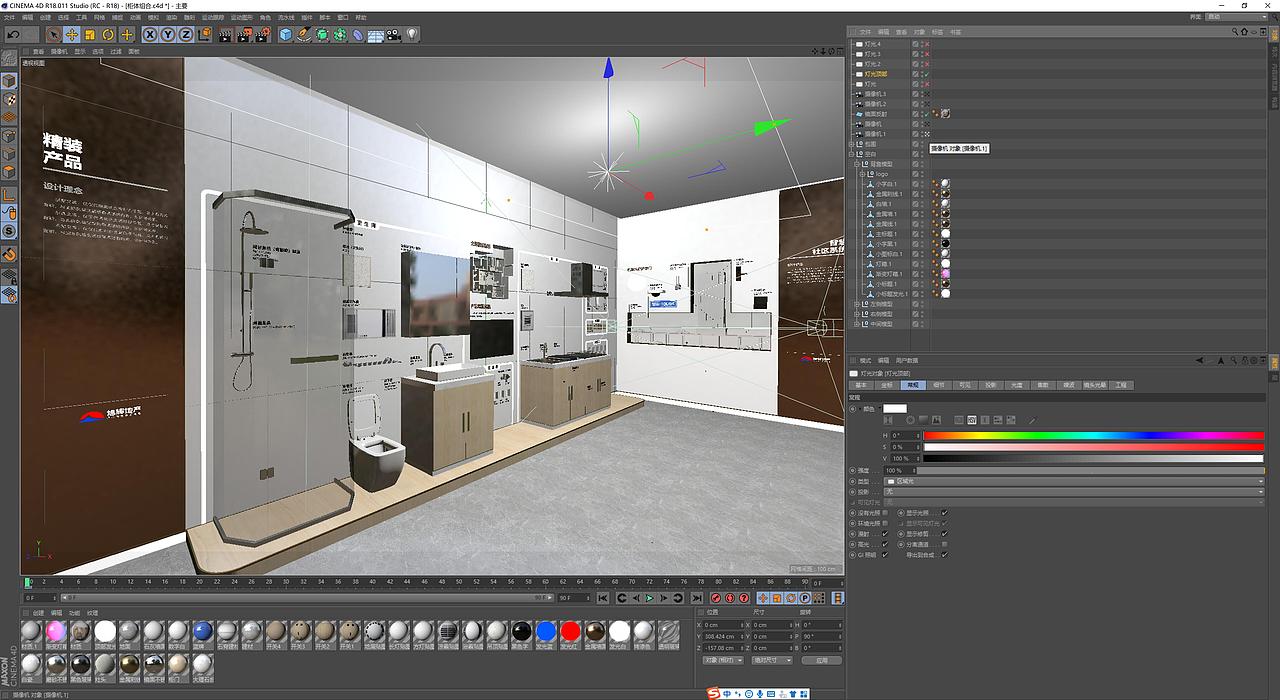This screenshot has width=1280, height=700.
Task: Select the HSV color mode icon
Action: click(972, 420)
